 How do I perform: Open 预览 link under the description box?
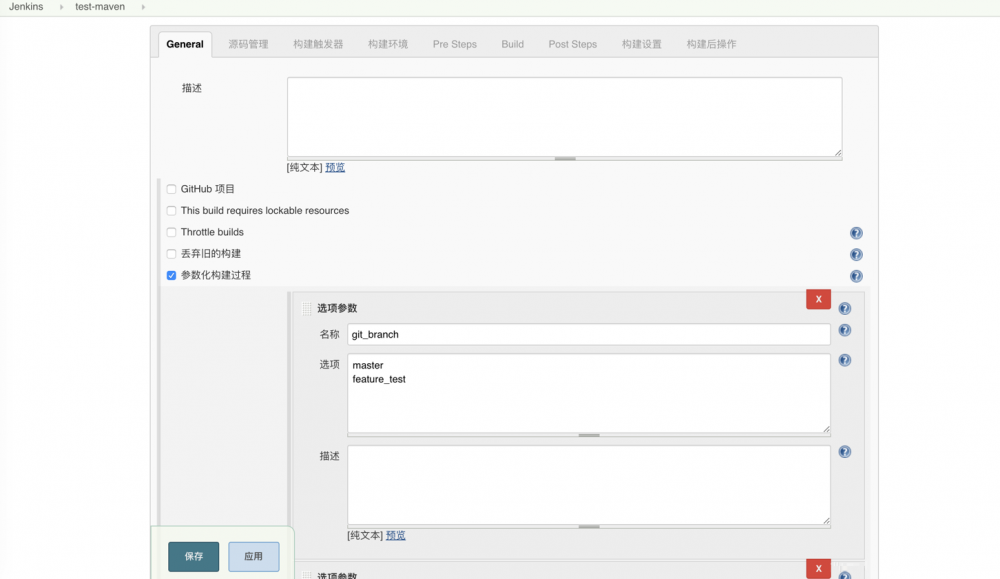[x=334, y=166]
